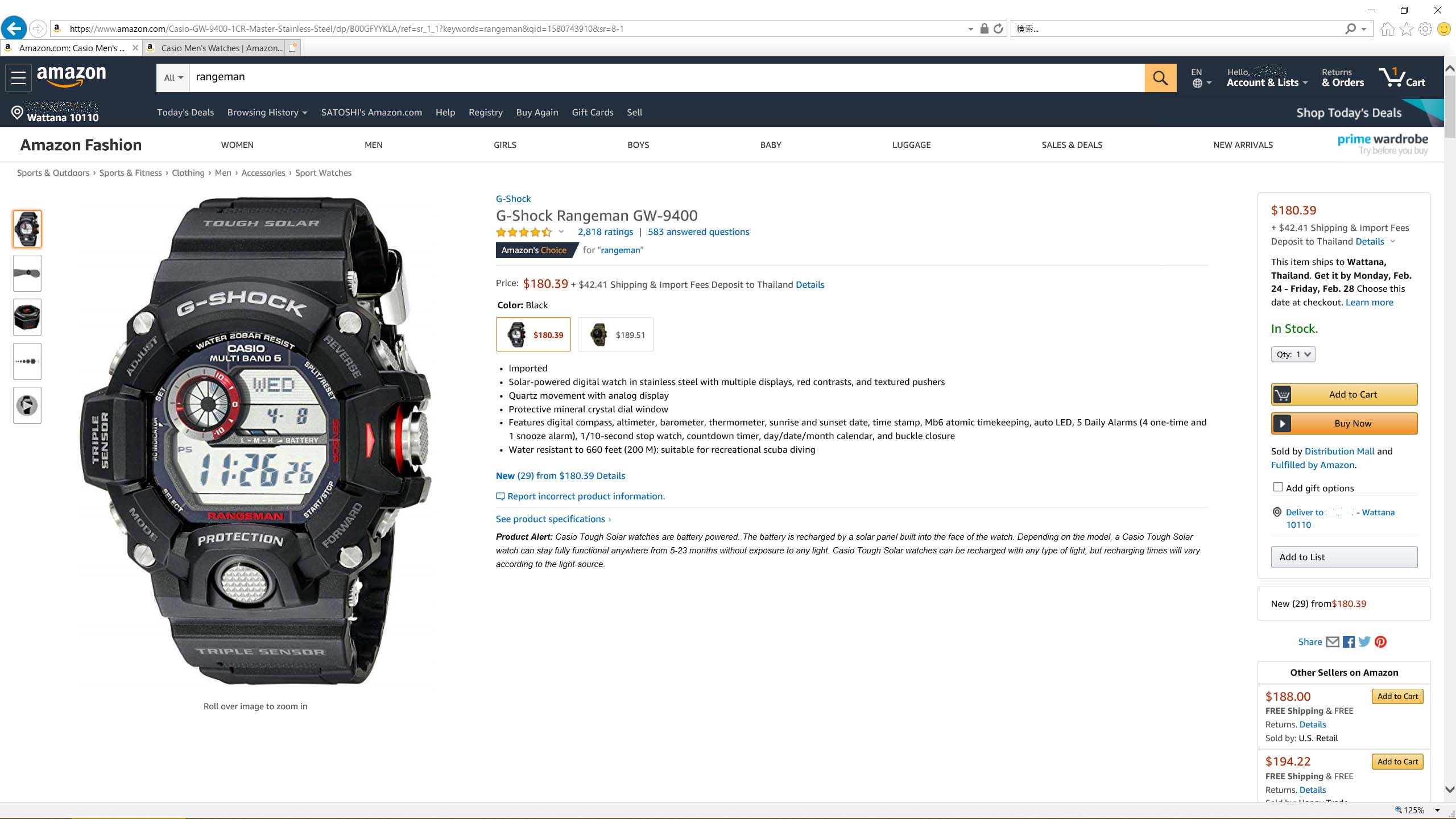Click Add to List button

tap(1344, 557)
